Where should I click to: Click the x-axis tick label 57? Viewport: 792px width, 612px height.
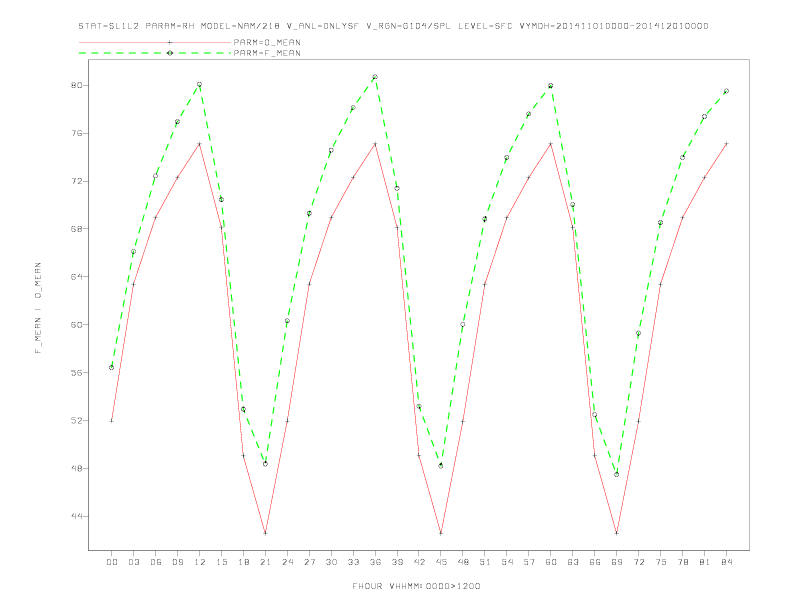click(x=529, y=562)
